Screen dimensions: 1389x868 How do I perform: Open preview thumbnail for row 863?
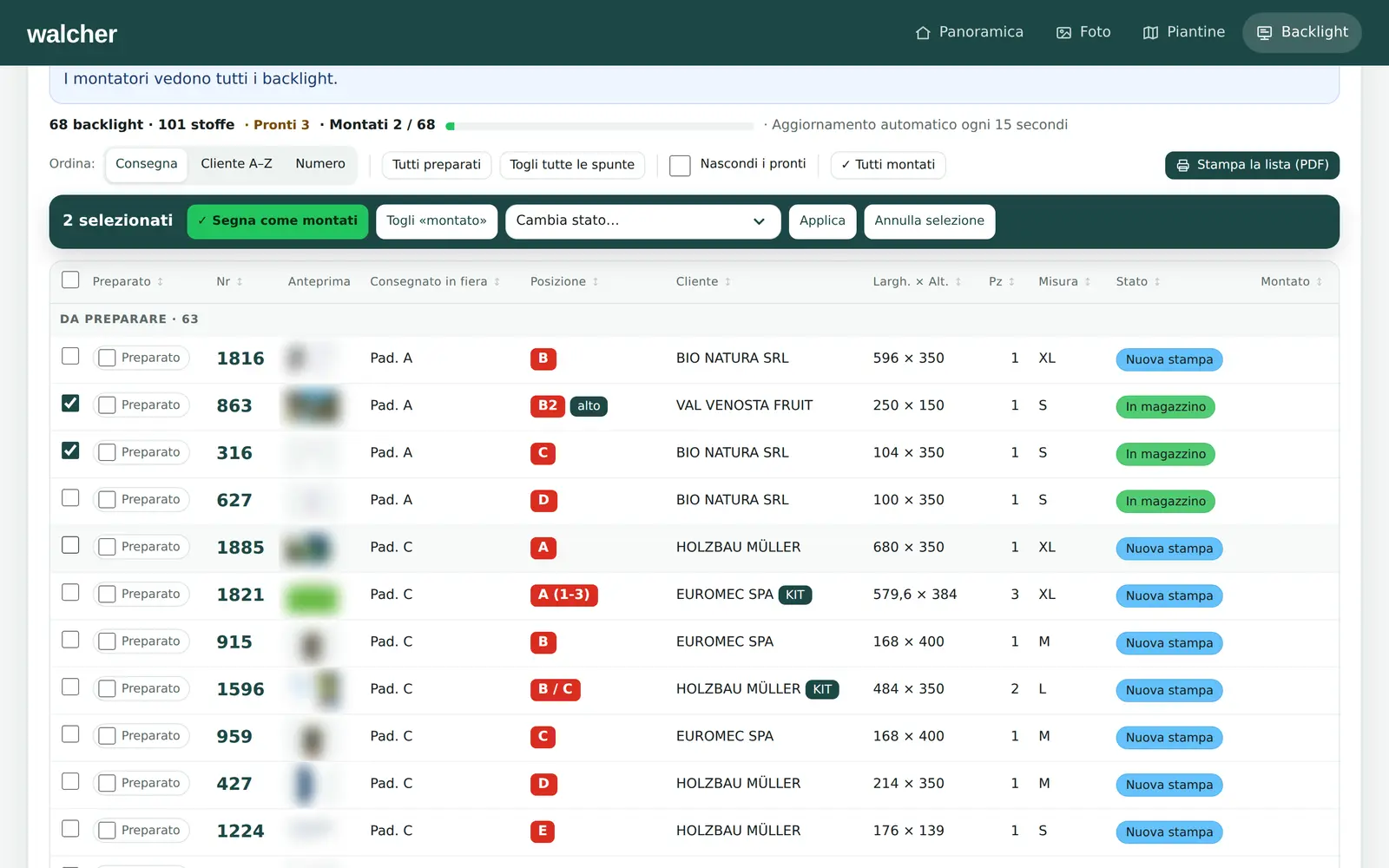pos(312,405)
